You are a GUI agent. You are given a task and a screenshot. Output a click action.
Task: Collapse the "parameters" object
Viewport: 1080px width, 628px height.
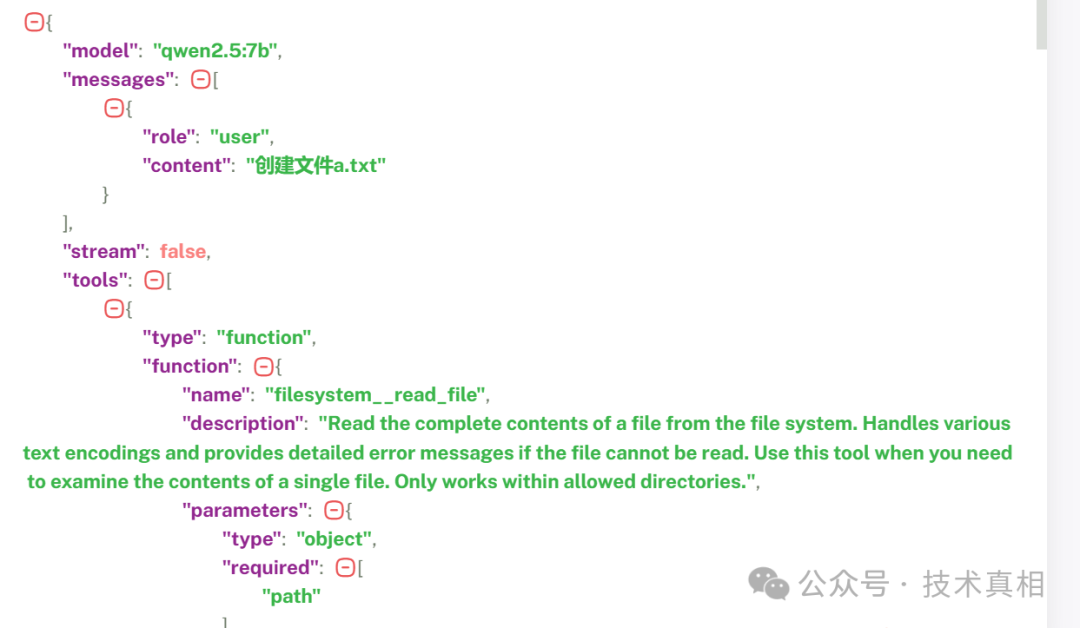coord(333,510)
